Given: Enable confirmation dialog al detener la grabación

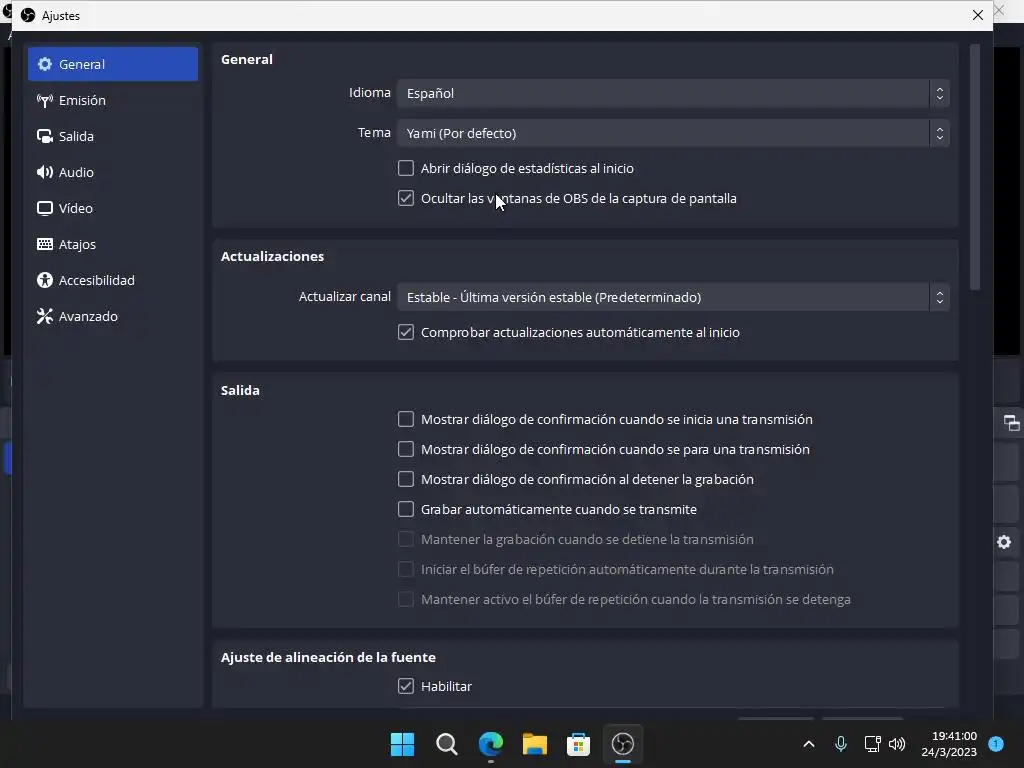Looking at the screenshot, I should pyautogui.click(x=406, y=479).
